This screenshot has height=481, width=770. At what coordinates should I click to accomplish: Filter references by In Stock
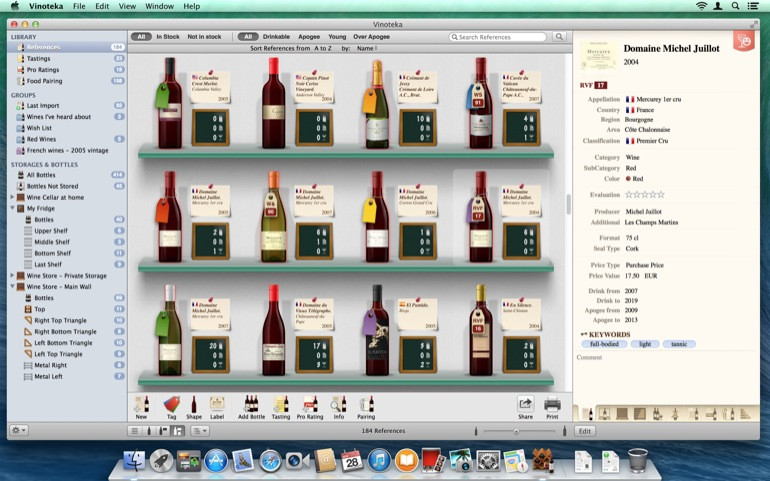[x=168, y=37]
